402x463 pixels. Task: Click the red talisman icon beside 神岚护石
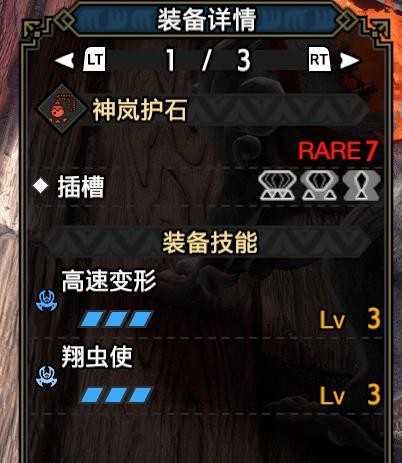coord(61,110)
